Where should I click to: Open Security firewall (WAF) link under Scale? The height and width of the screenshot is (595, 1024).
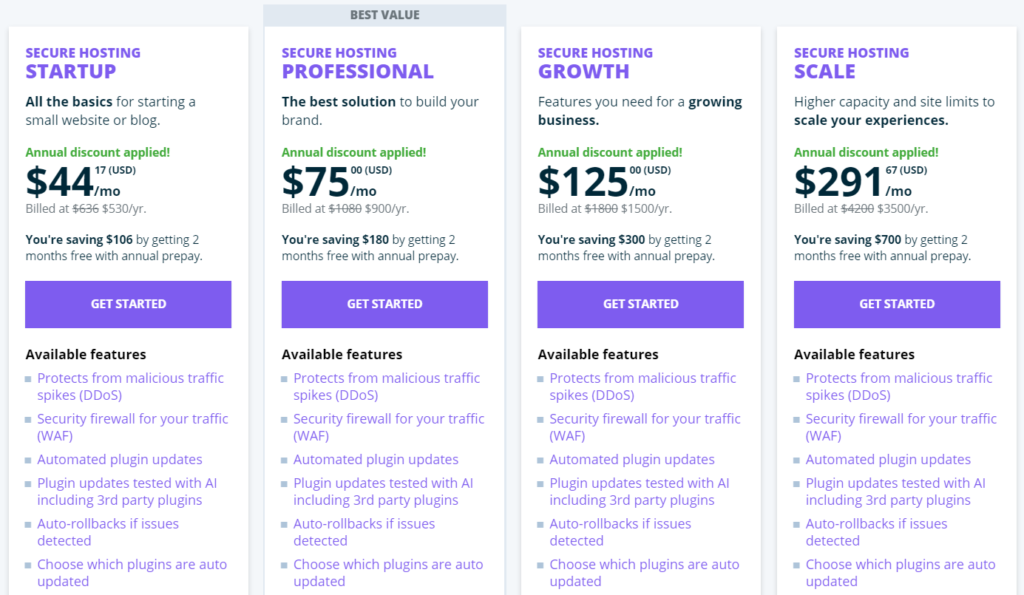tap(901, 427)
